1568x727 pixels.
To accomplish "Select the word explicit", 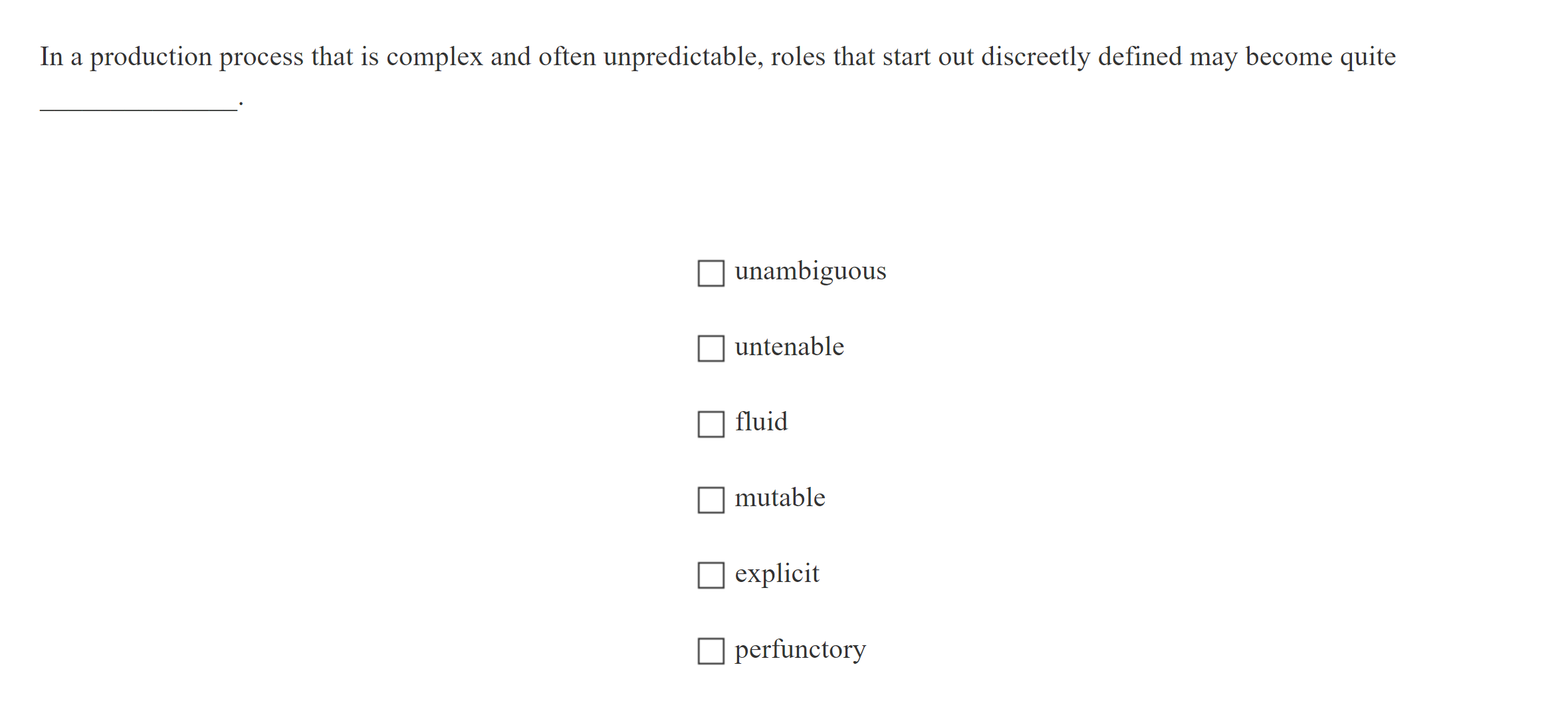I will point(776,573).
